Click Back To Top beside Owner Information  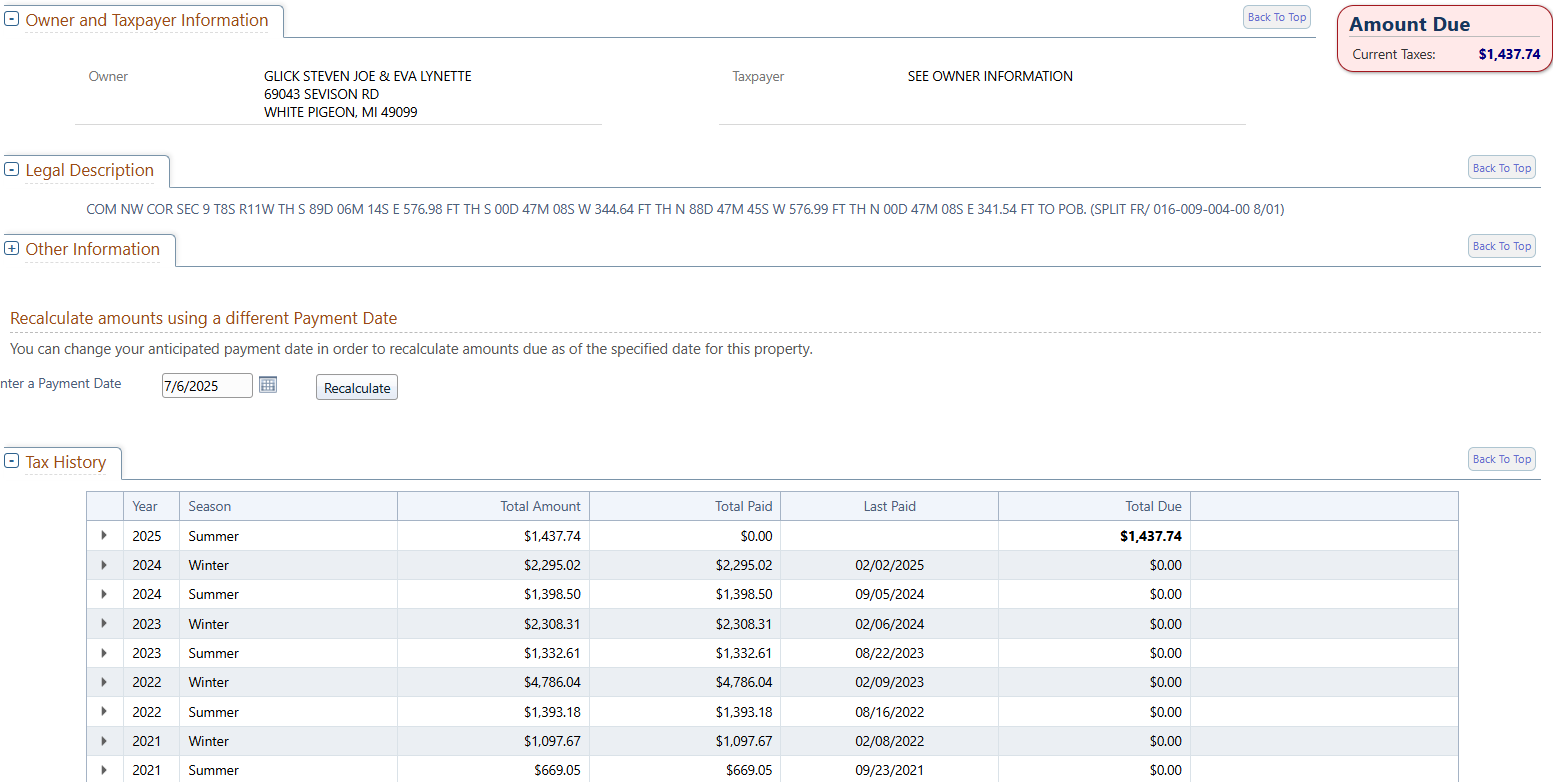pos(1276,17)
